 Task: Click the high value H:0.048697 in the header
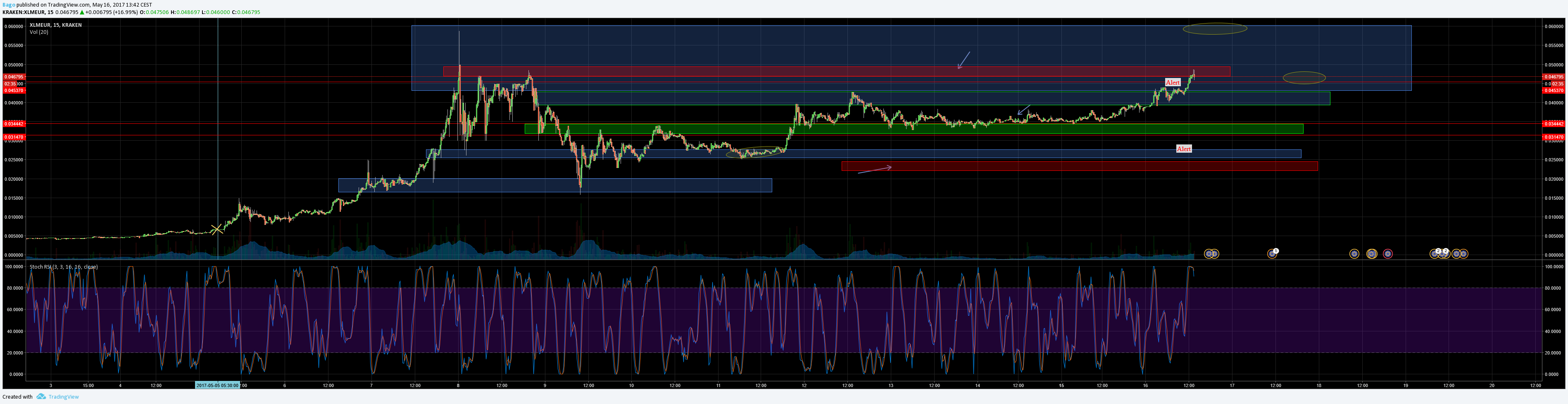(185, 12)
